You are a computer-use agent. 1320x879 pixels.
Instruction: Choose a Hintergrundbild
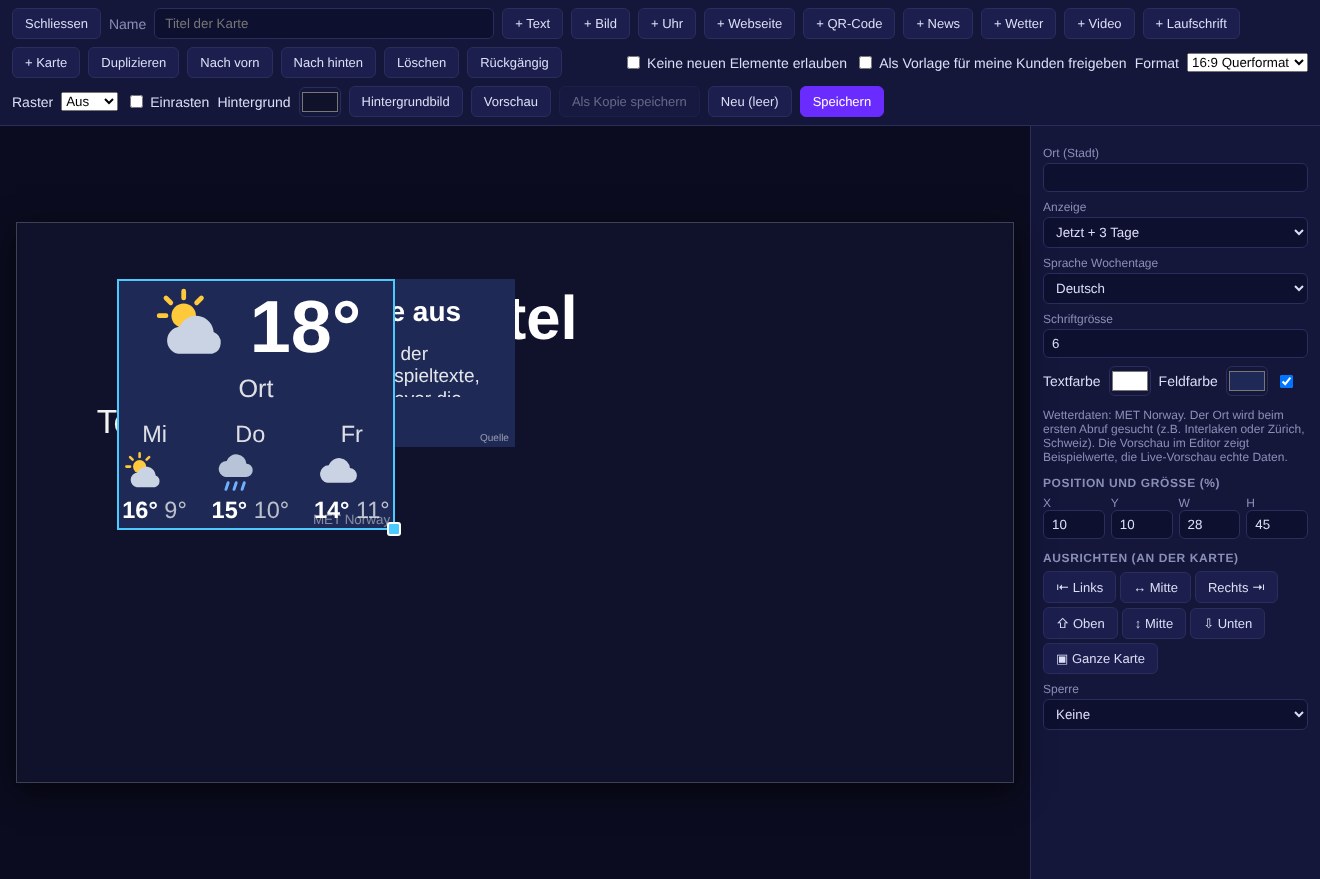pos(405,101)
